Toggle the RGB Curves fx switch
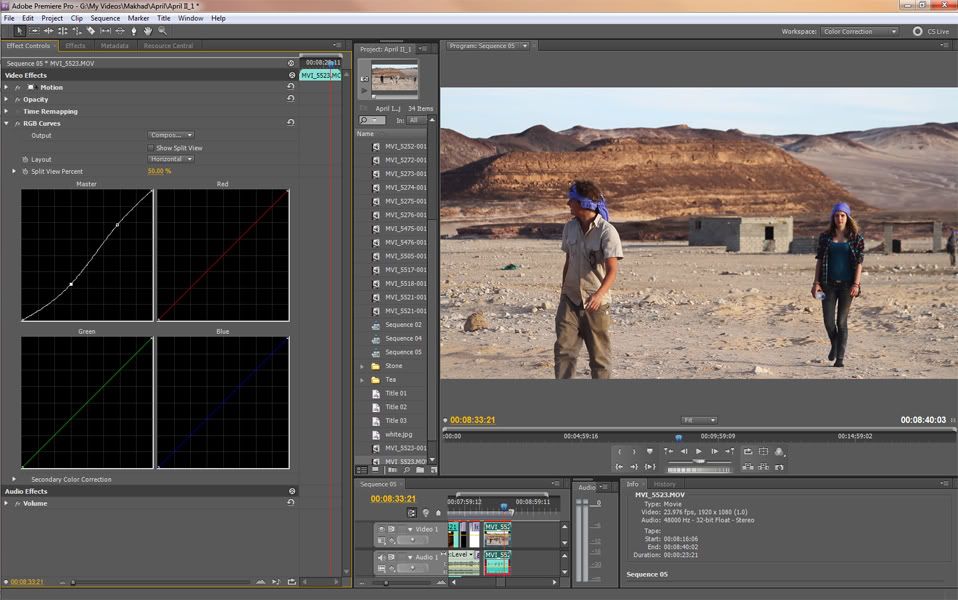The height and width of the screenshot is (600, 958). (x=18, y=124)
